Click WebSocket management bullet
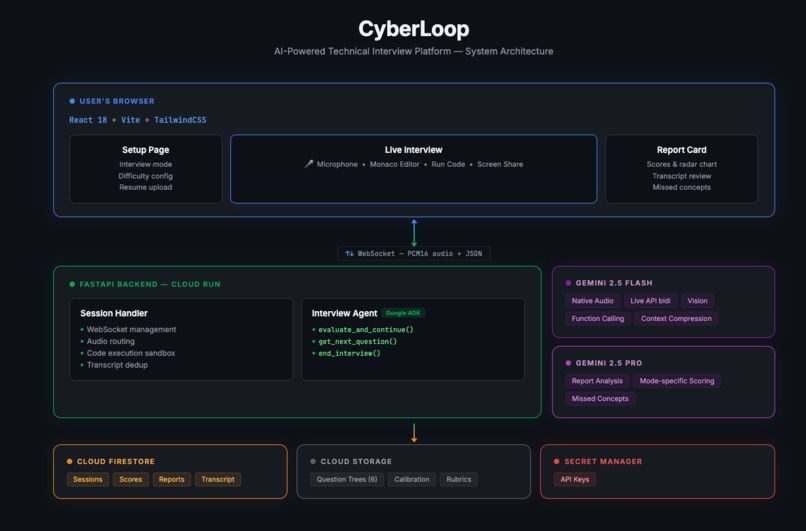Screen dimensions: 806x531 pyautogui.click(x=131, y=329)
